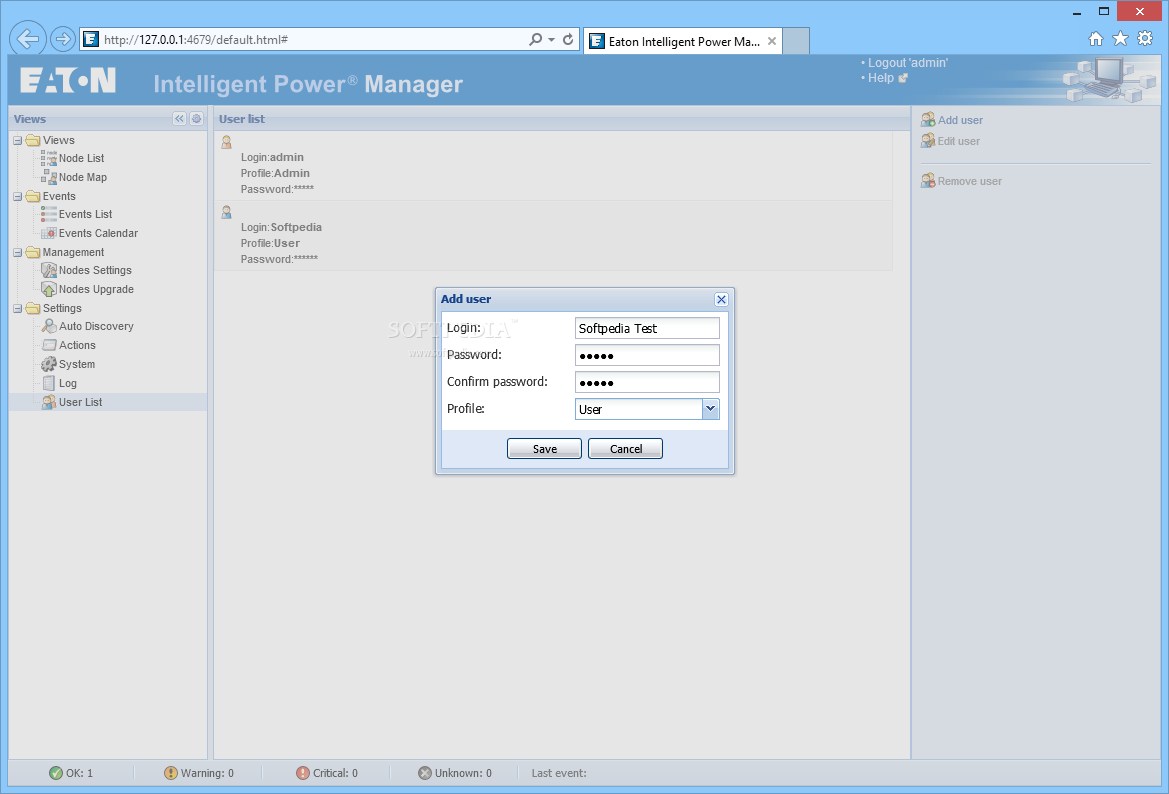Click the Remove user link text
Image resolution: width=1169 pixels, height=794 pixels.
(969, 181)
